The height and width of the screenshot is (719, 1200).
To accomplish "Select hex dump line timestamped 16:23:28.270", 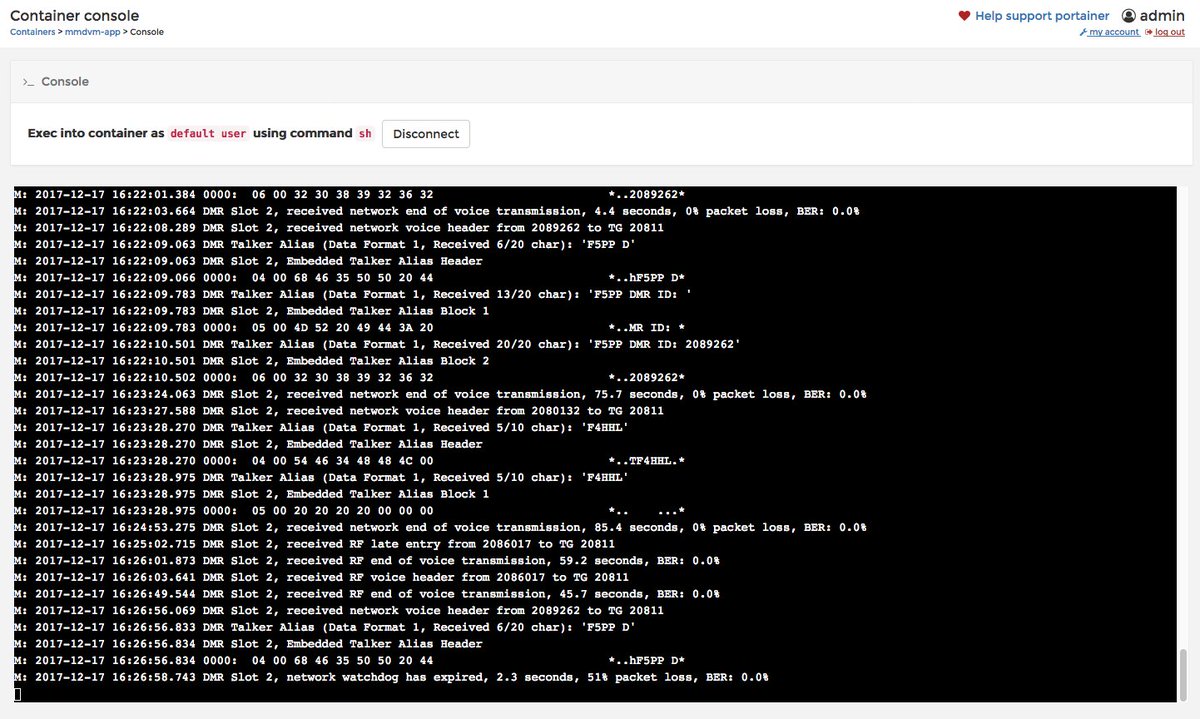I will 350,461.
